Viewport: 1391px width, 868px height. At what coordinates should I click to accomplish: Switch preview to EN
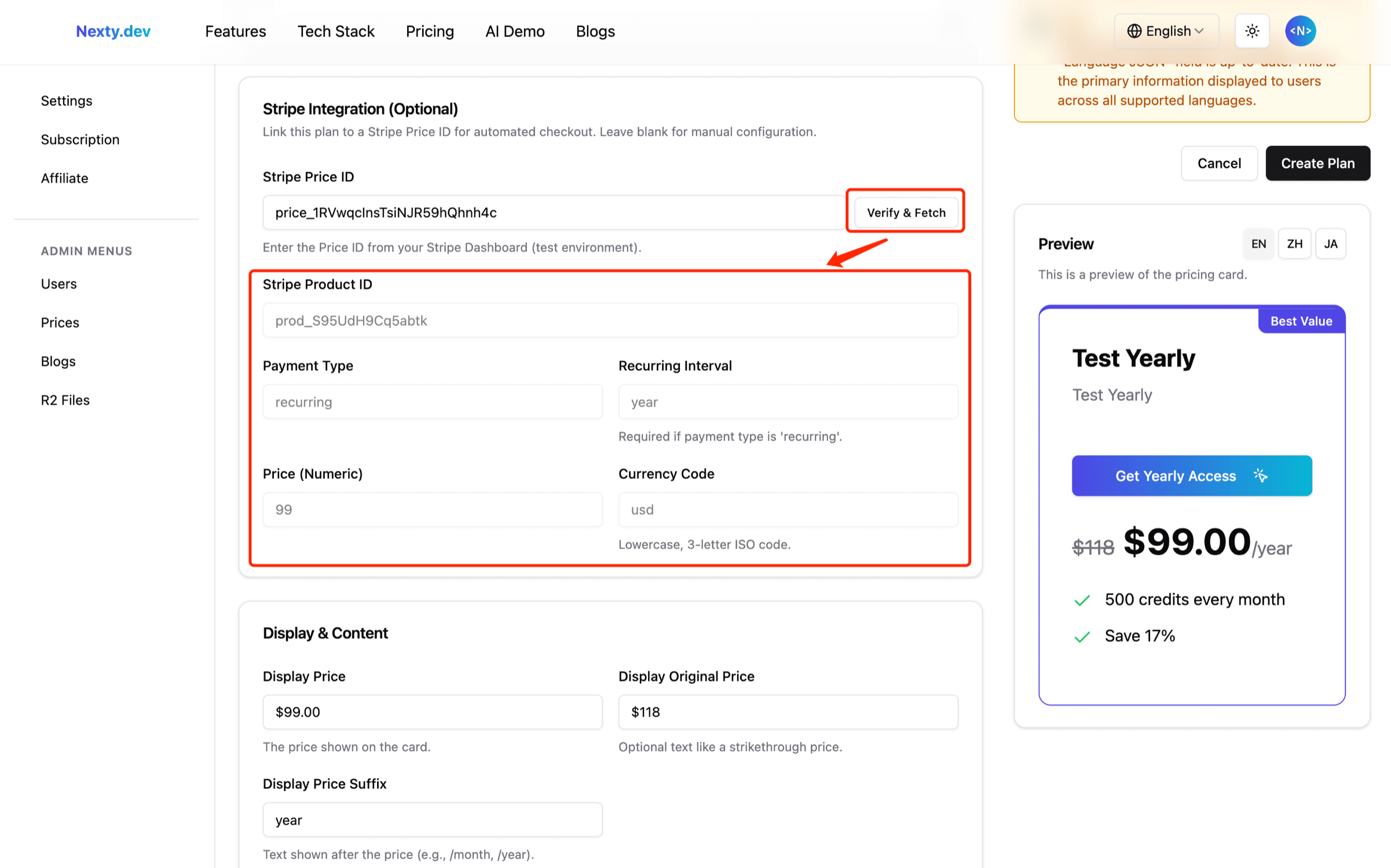tap(1258, 244)
